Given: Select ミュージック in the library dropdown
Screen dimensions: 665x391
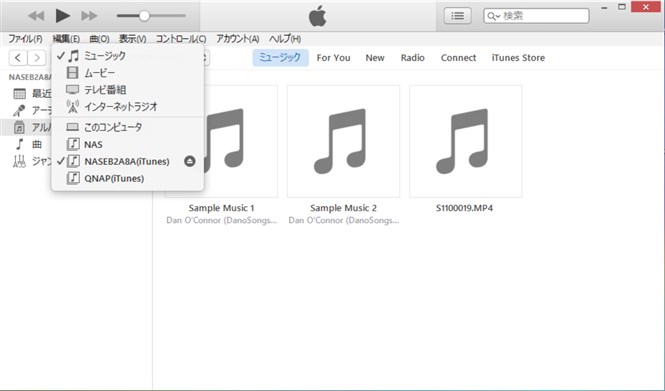Looking at the screenshot, I should (x=127, y=56).
